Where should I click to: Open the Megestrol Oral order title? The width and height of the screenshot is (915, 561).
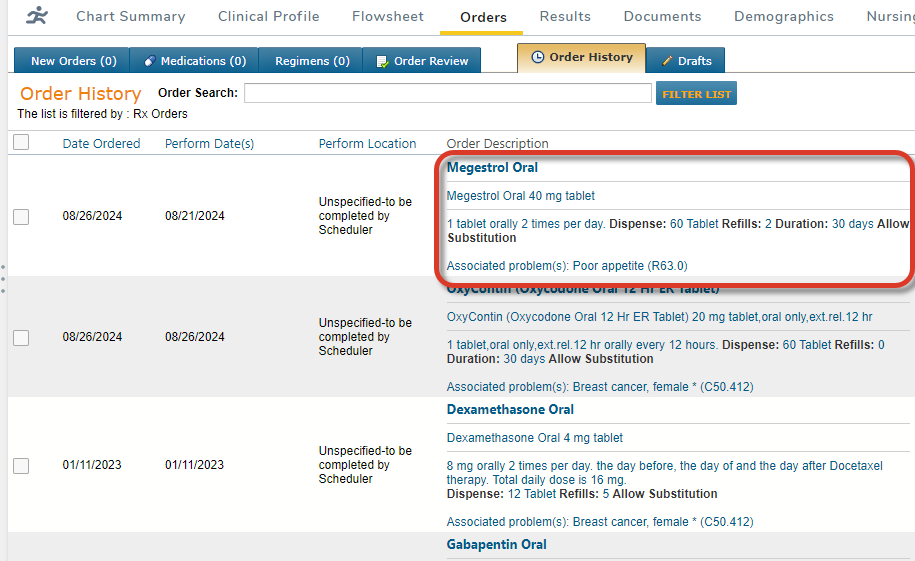pos(492,168)
